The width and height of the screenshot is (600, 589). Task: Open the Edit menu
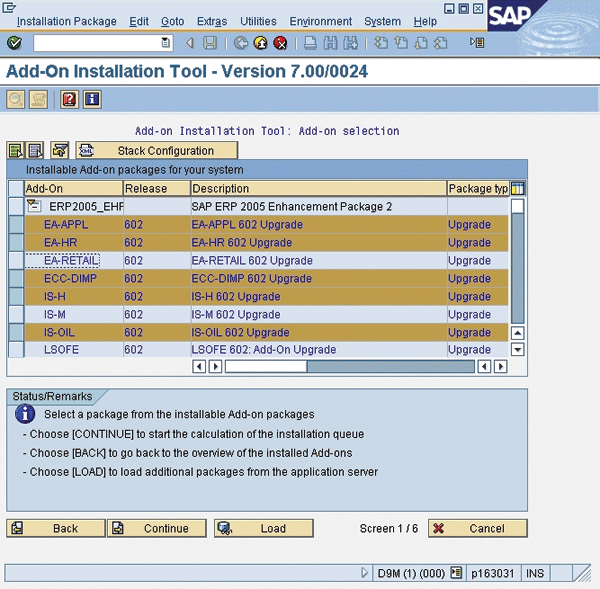139,21
